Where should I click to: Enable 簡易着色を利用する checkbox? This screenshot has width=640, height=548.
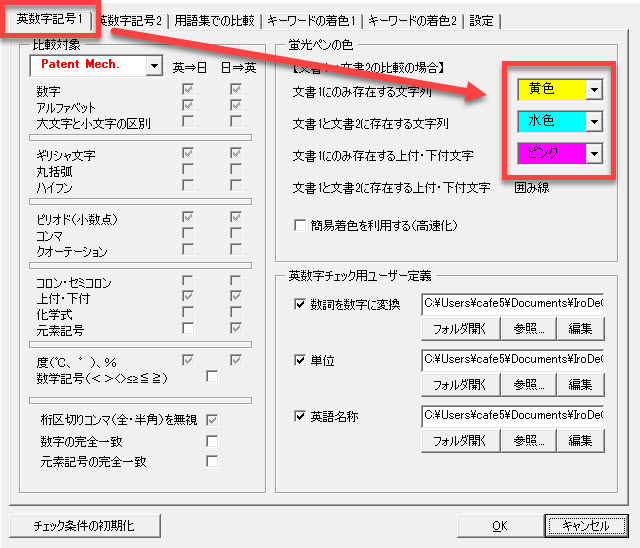pyautogui.click(x=300, y=226)
